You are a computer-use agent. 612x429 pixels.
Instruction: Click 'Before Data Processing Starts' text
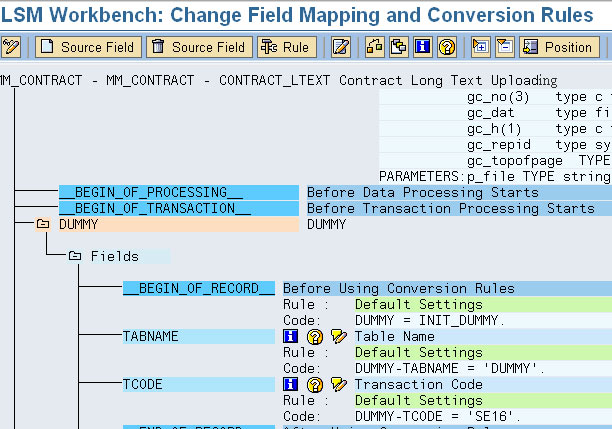click(423, 192)
